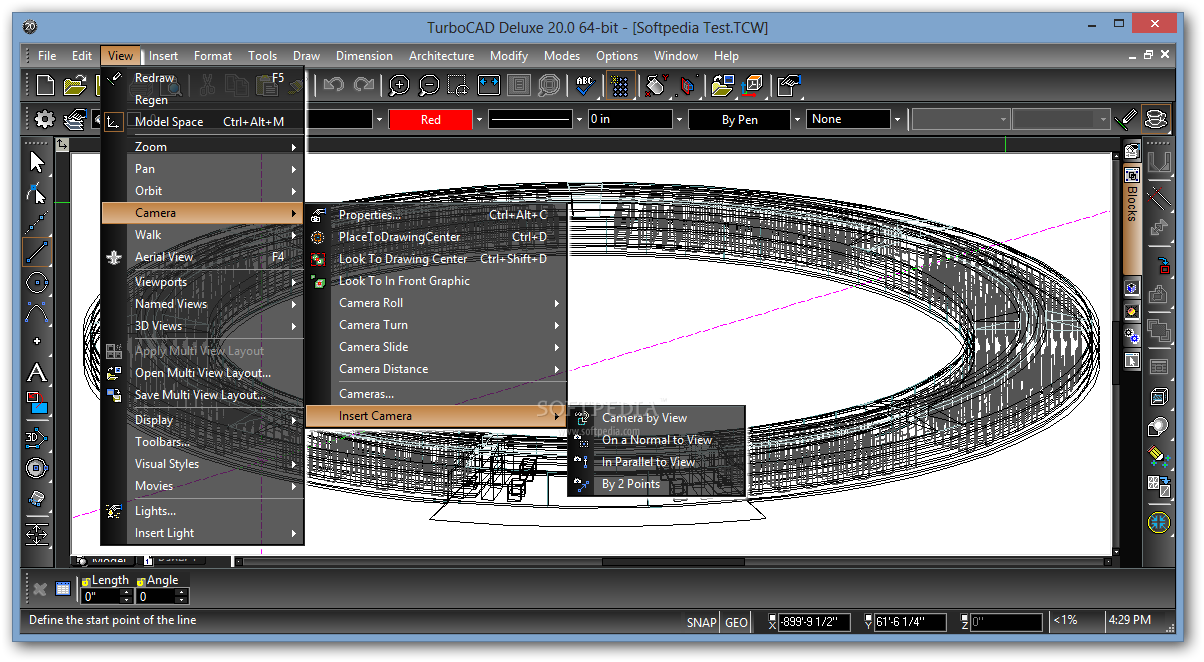Open the gear settings icon in property bar
The height and width of the screenshot is (662, 1204).
point(45,119)
